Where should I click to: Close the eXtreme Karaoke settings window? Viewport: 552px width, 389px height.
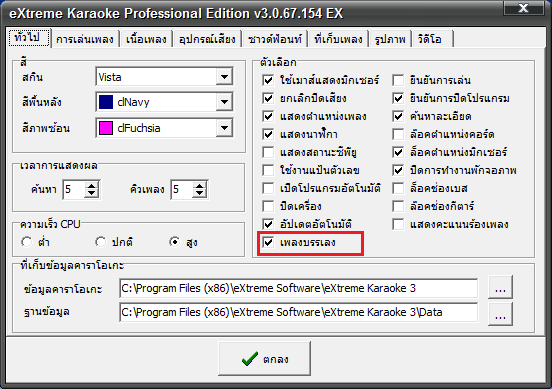(x=523, y=8)
